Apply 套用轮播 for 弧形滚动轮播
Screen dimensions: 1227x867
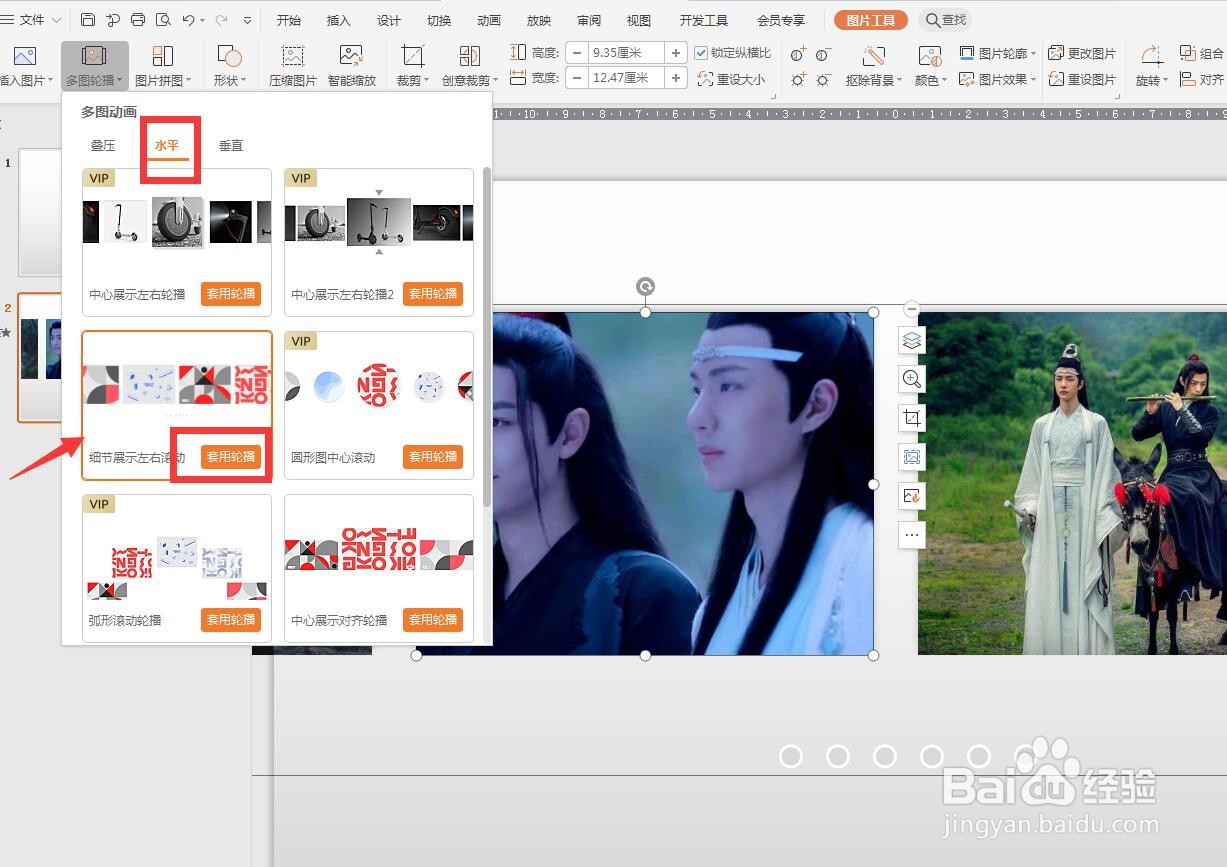pyautogui.click(x=231, y=620)
